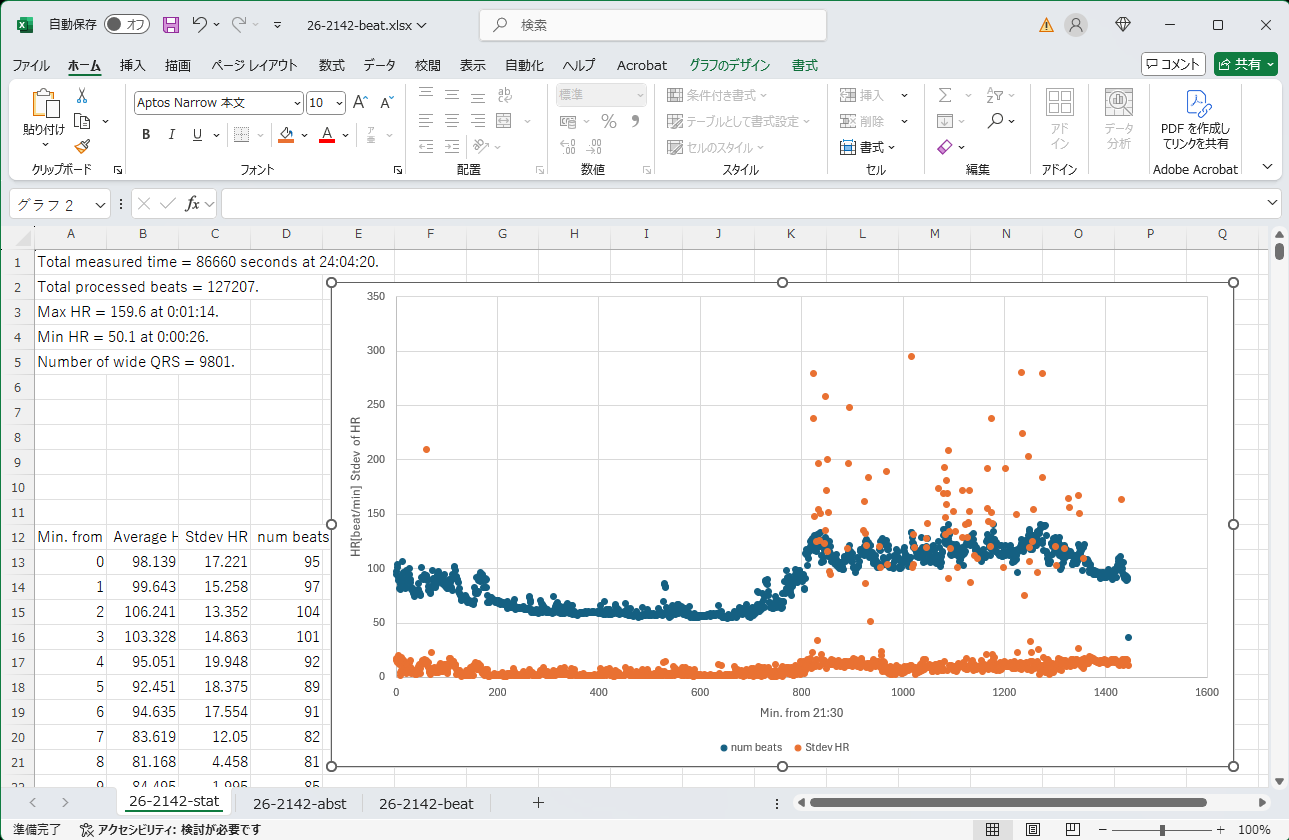This screenshot has height=840, width=1289.
Task: Open the Name Box dropdown
Action: [100, 204]
